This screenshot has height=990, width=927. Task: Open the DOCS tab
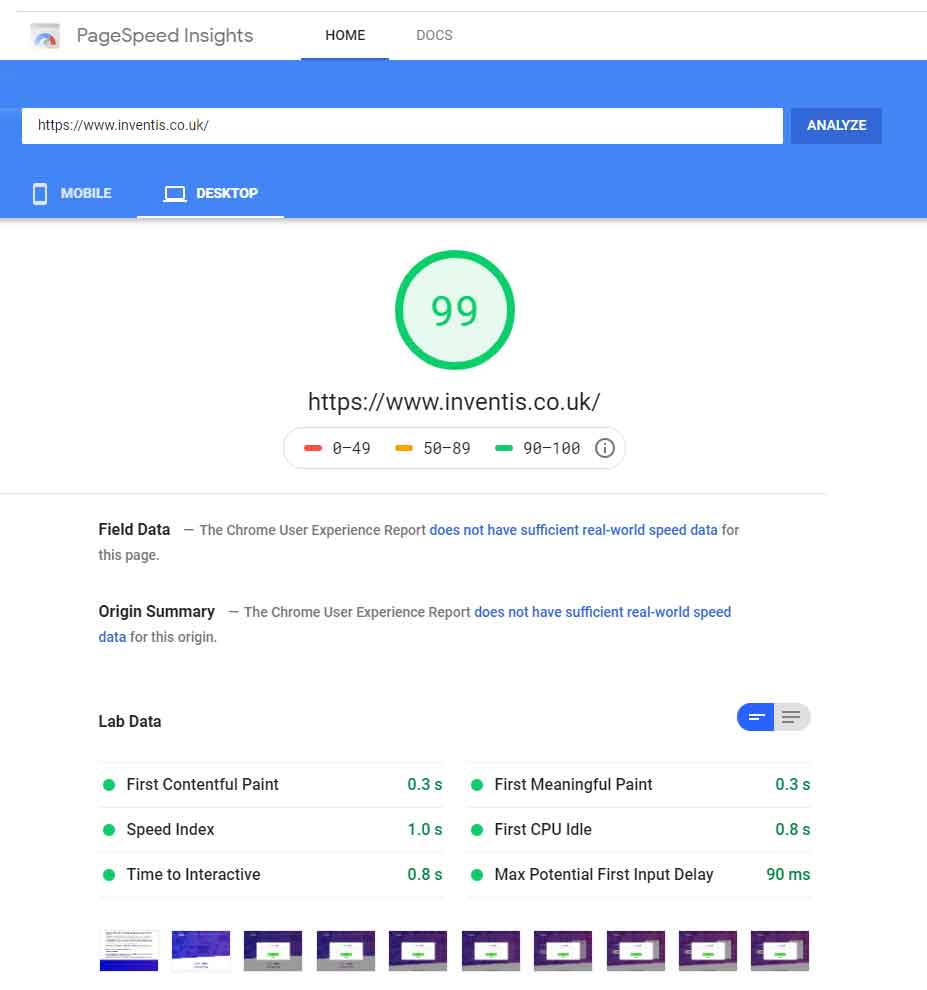(434, 35)
